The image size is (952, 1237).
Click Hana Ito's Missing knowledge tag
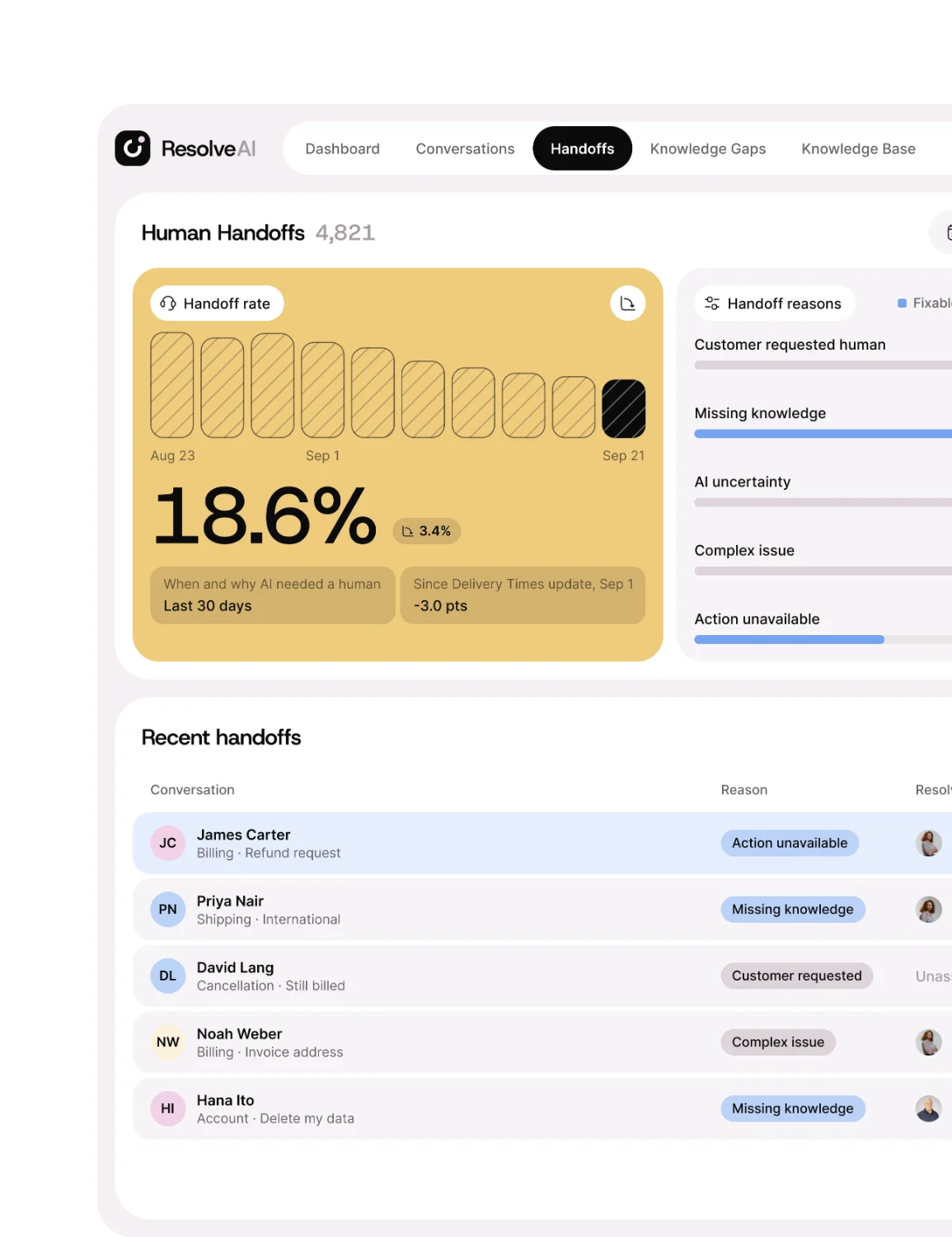(x=793, y=1108)
